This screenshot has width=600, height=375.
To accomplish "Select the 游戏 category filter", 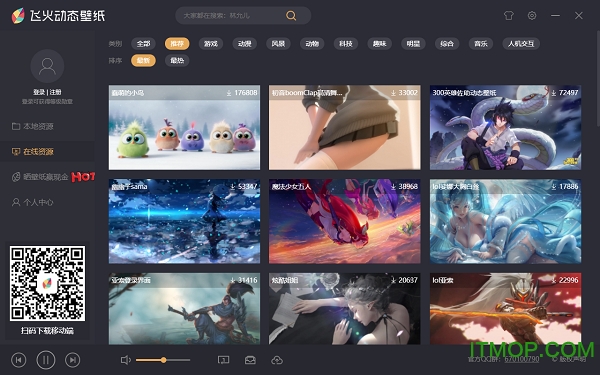I will 211,44.
